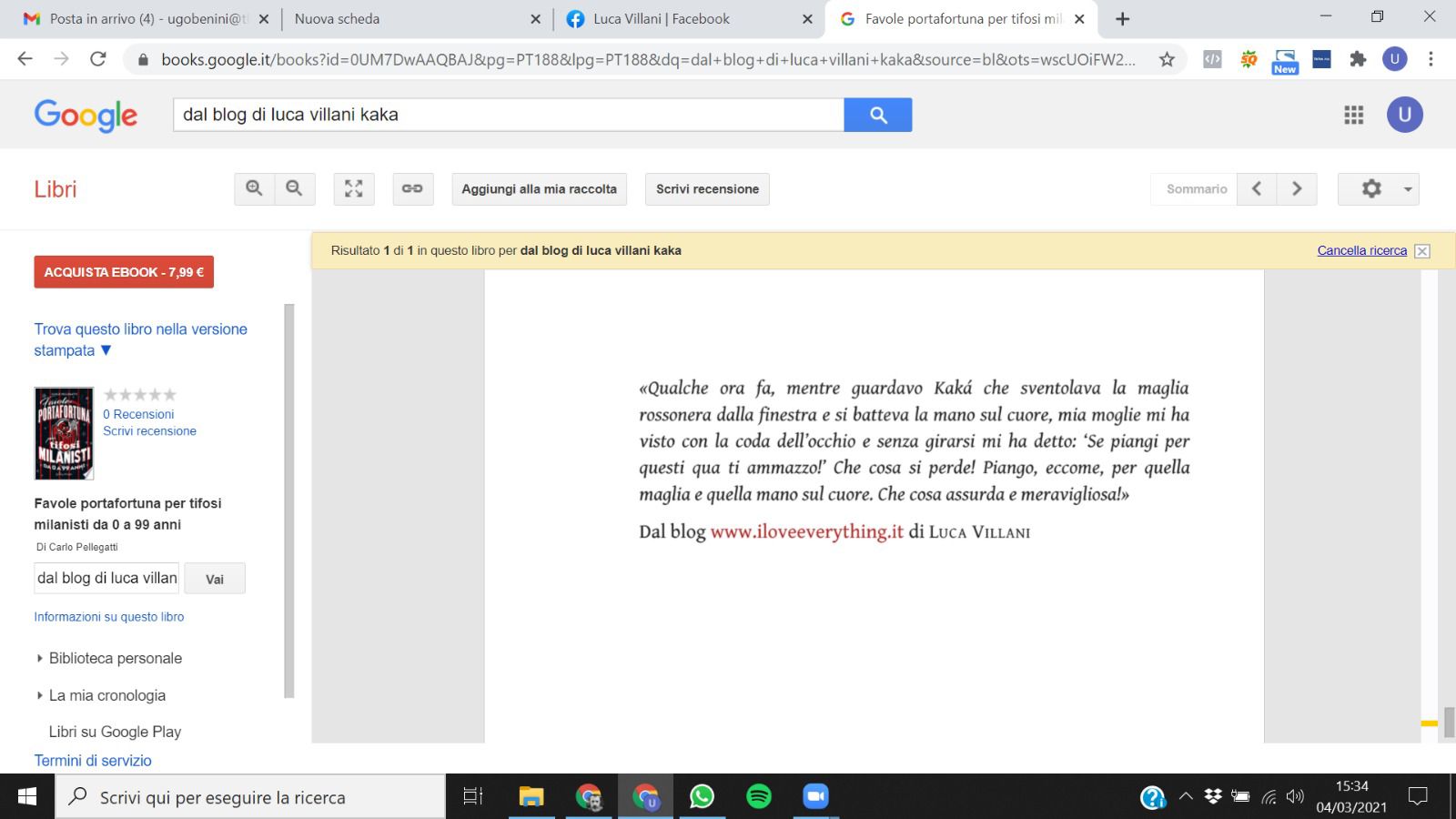Select Favole portafortuna tab
The image size is (1456, 819).
(x=961, y=18)
